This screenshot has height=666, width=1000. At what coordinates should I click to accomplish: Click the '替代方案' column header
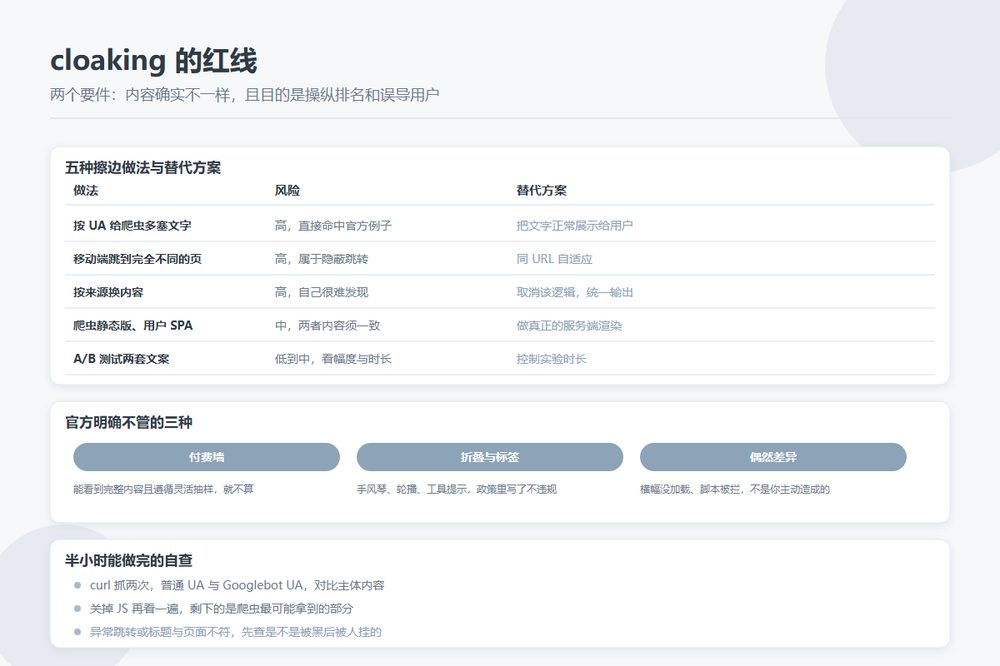541,190
